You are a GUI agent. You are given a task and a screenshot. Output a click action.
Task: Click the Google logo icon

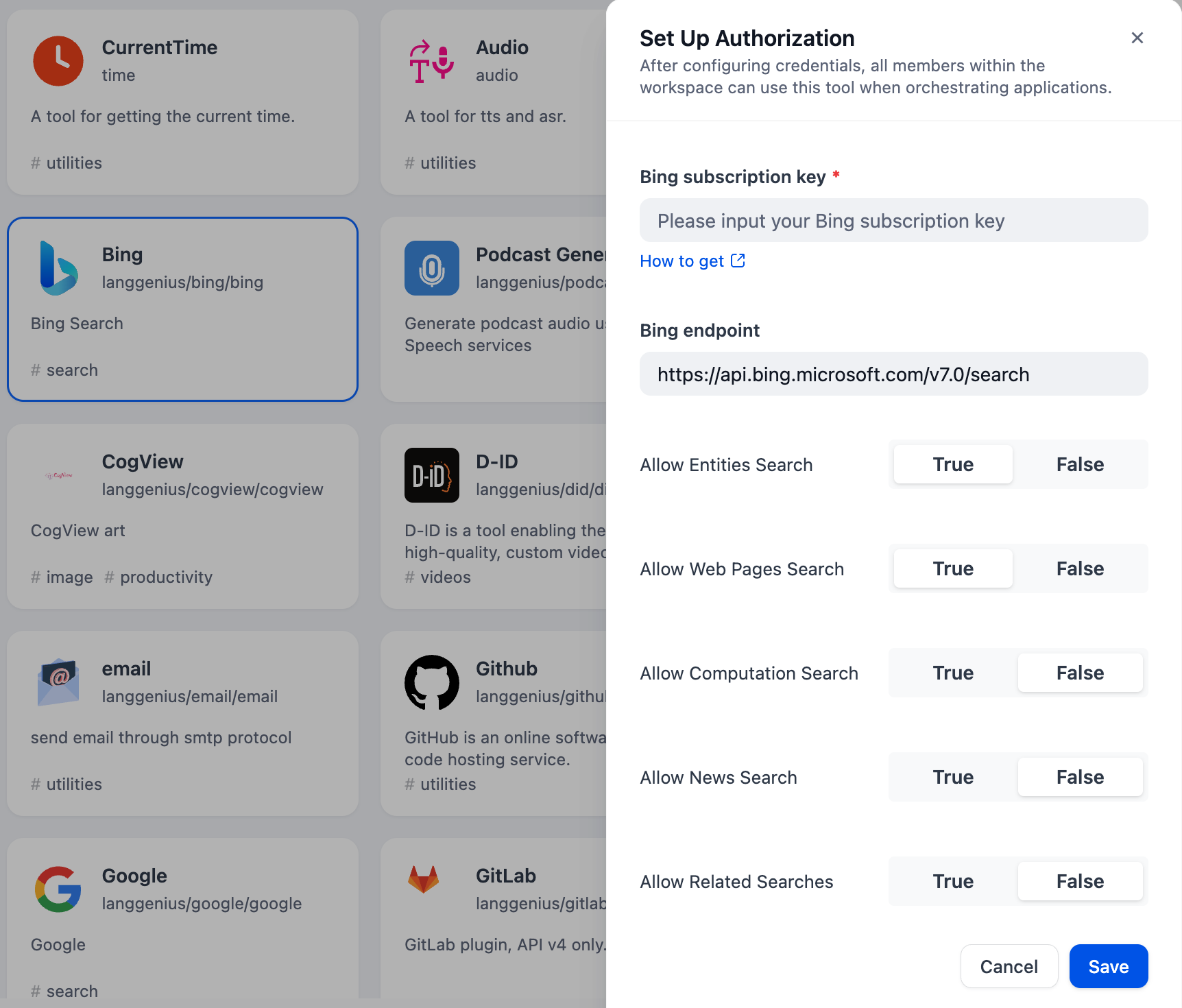58,889
